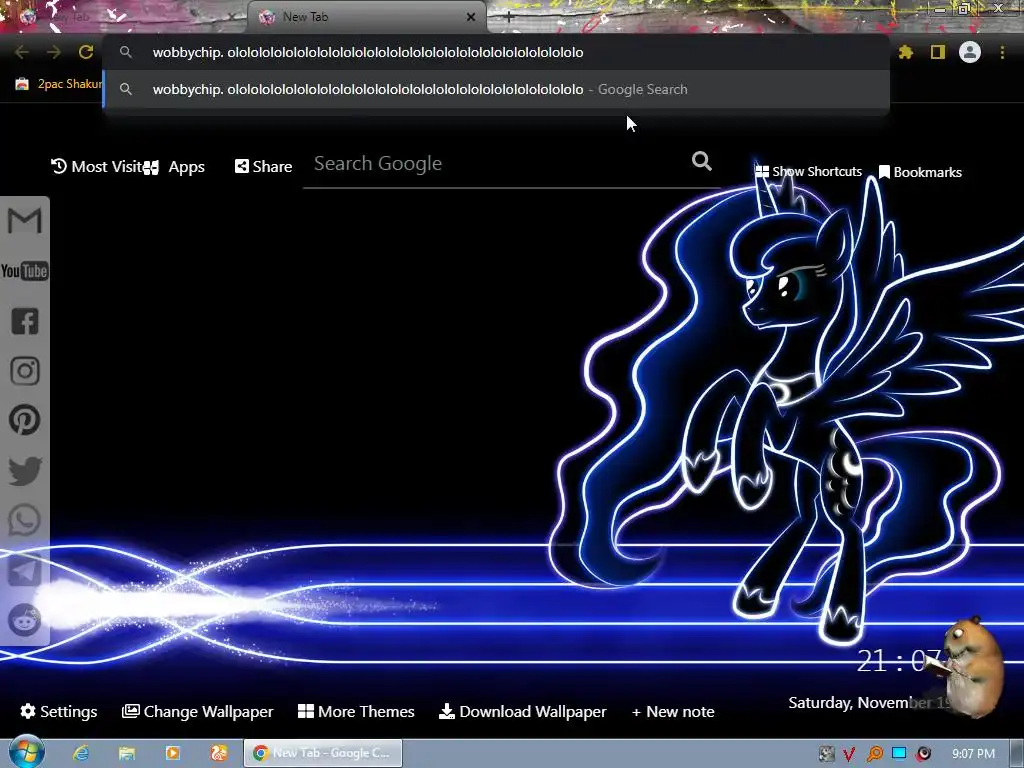Open Instagram from the sidebar
This screenshot has width=1024, height=768.
pos(25,371)
